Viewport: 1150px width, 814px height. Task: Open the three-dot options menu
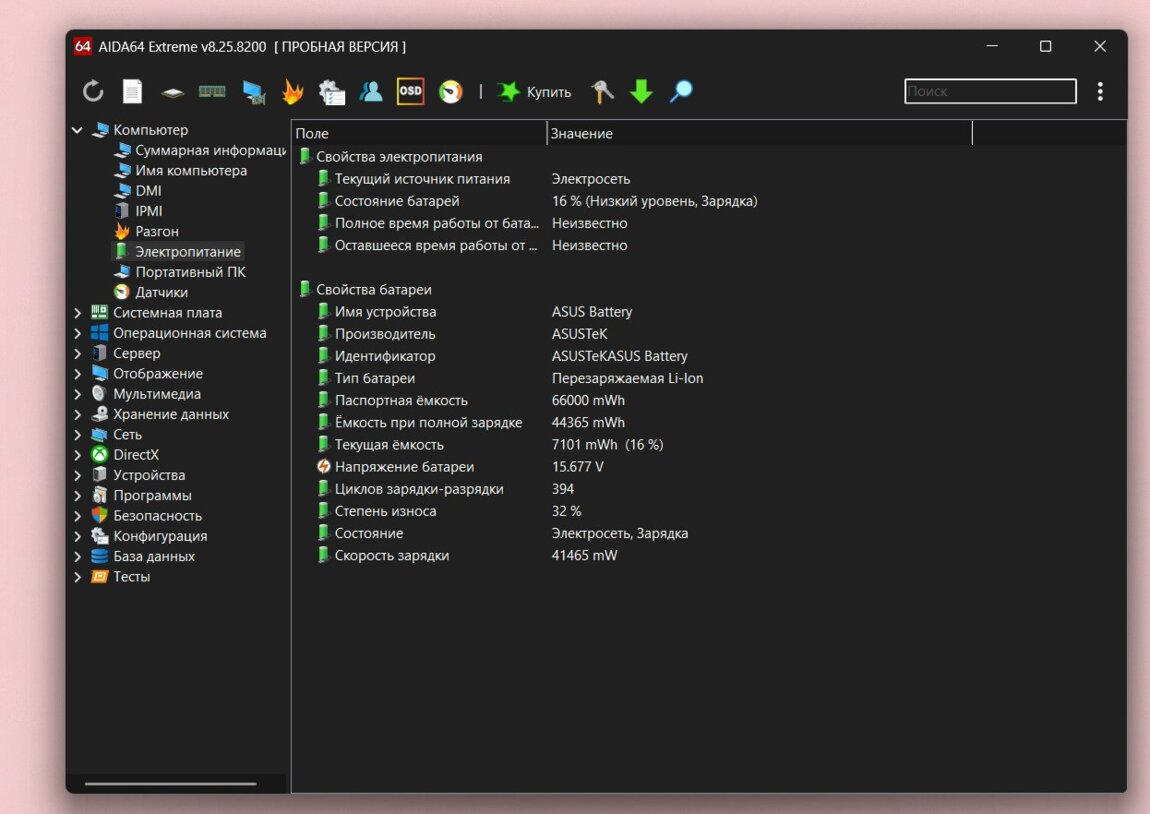pyautogui.click(x=1100, y=92)
